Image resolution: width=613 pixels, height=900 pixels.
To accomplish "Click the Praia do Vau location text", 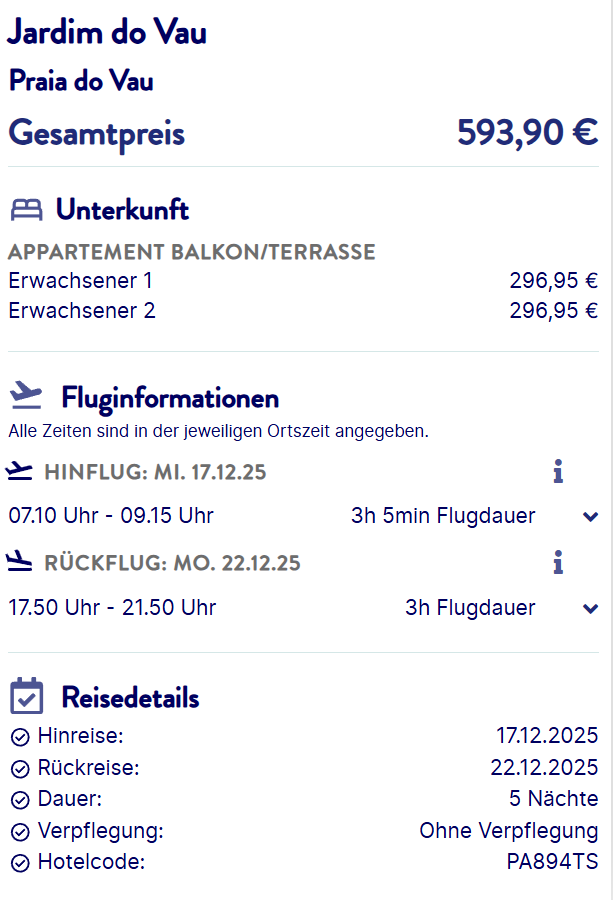I will pyautogui.click(x=81, y=81).
